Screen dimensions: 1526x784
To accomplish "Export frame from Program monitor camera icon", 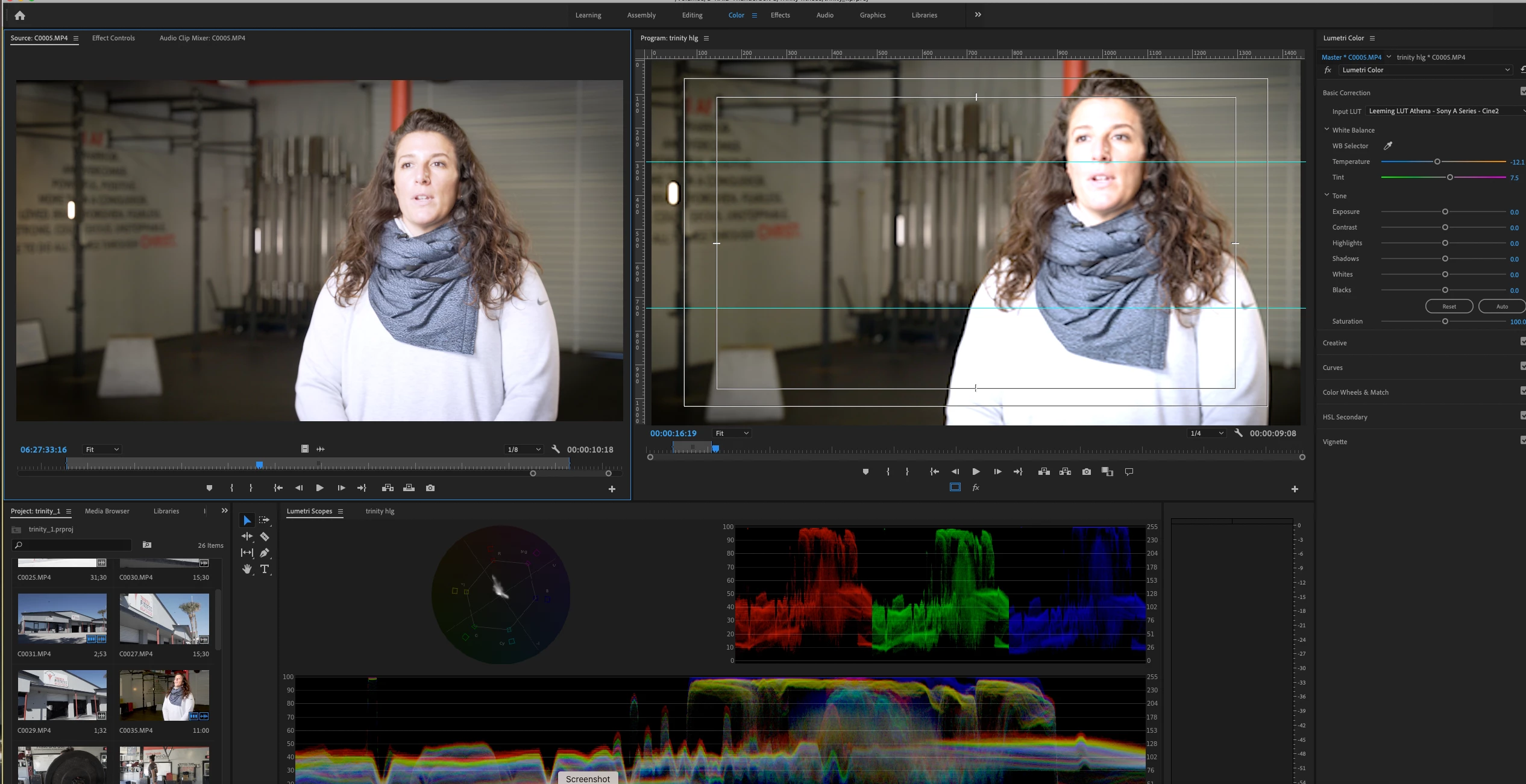I will coord(1086,472).
